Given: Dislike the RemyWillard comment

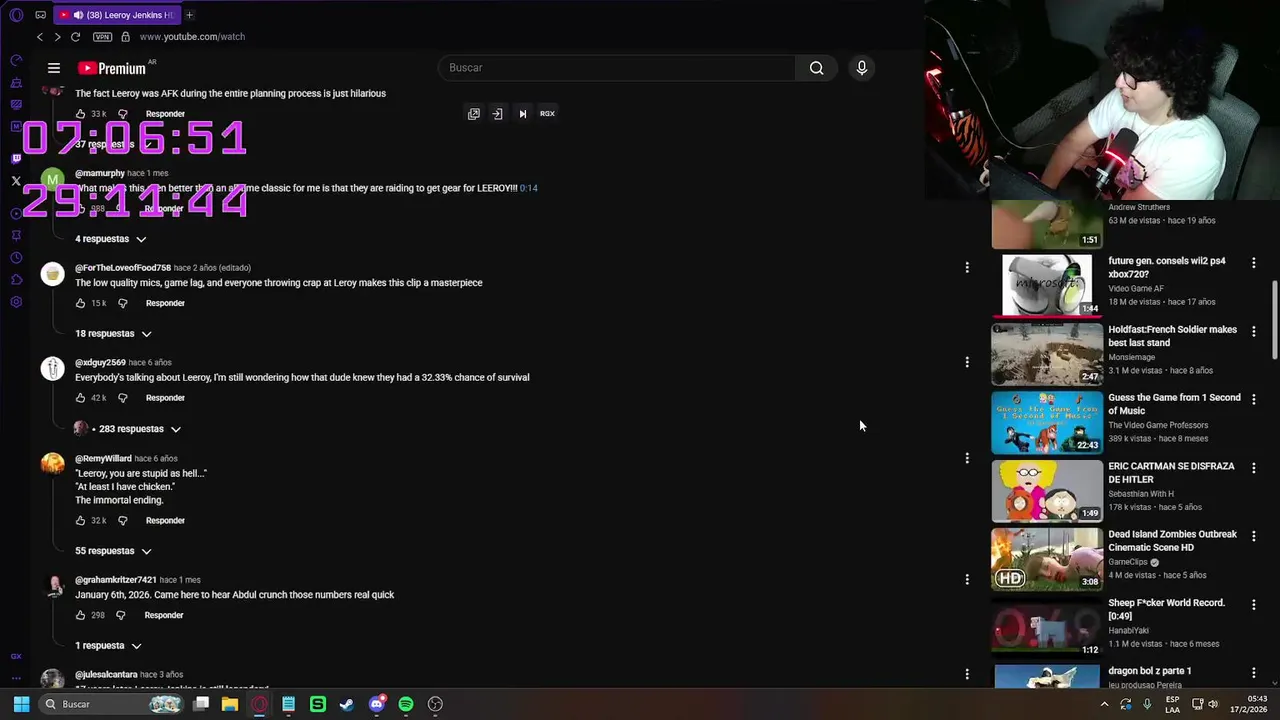Looking at the screenshot, I should click(123, 521).
